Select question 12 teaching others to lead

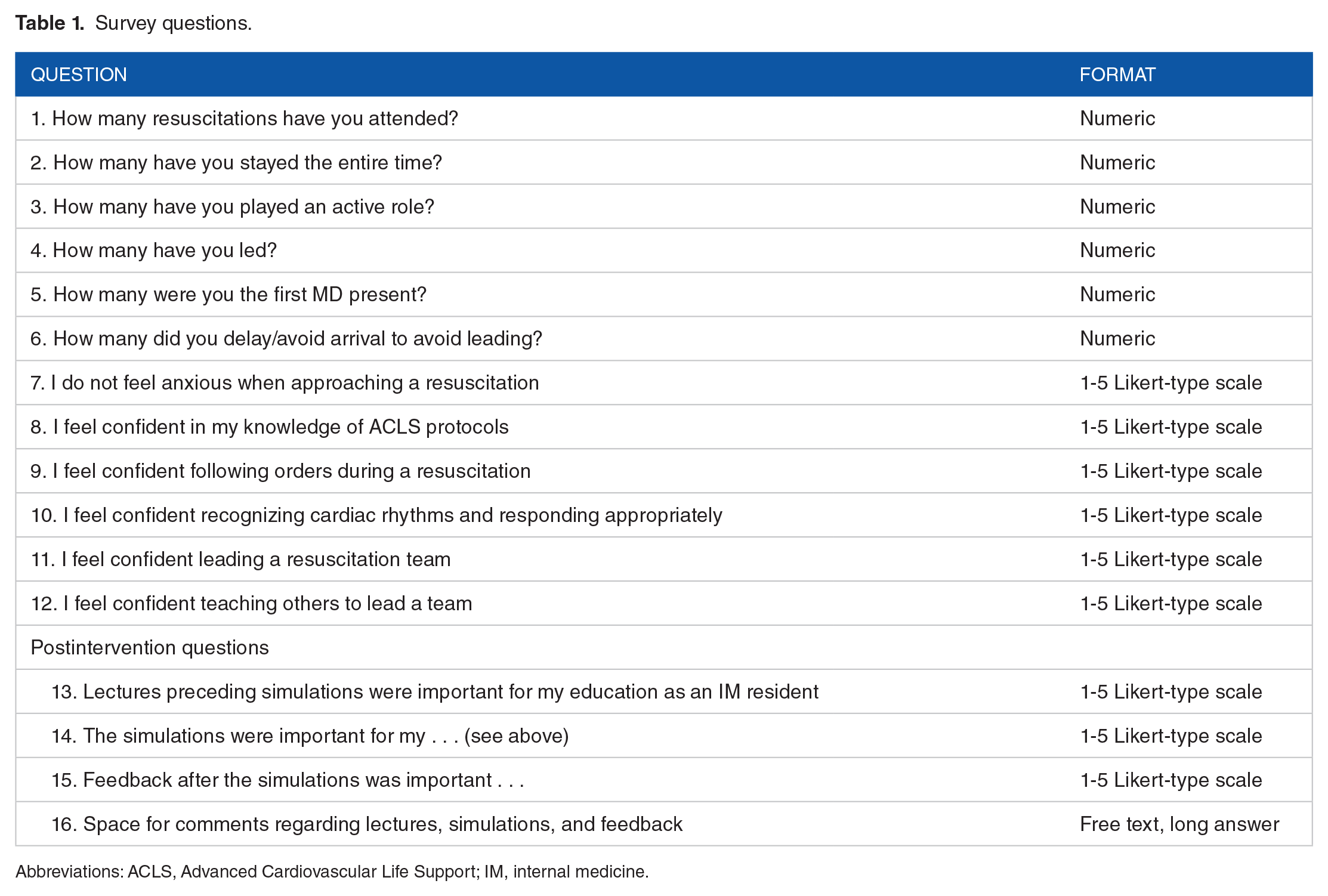tap(251, 604)
